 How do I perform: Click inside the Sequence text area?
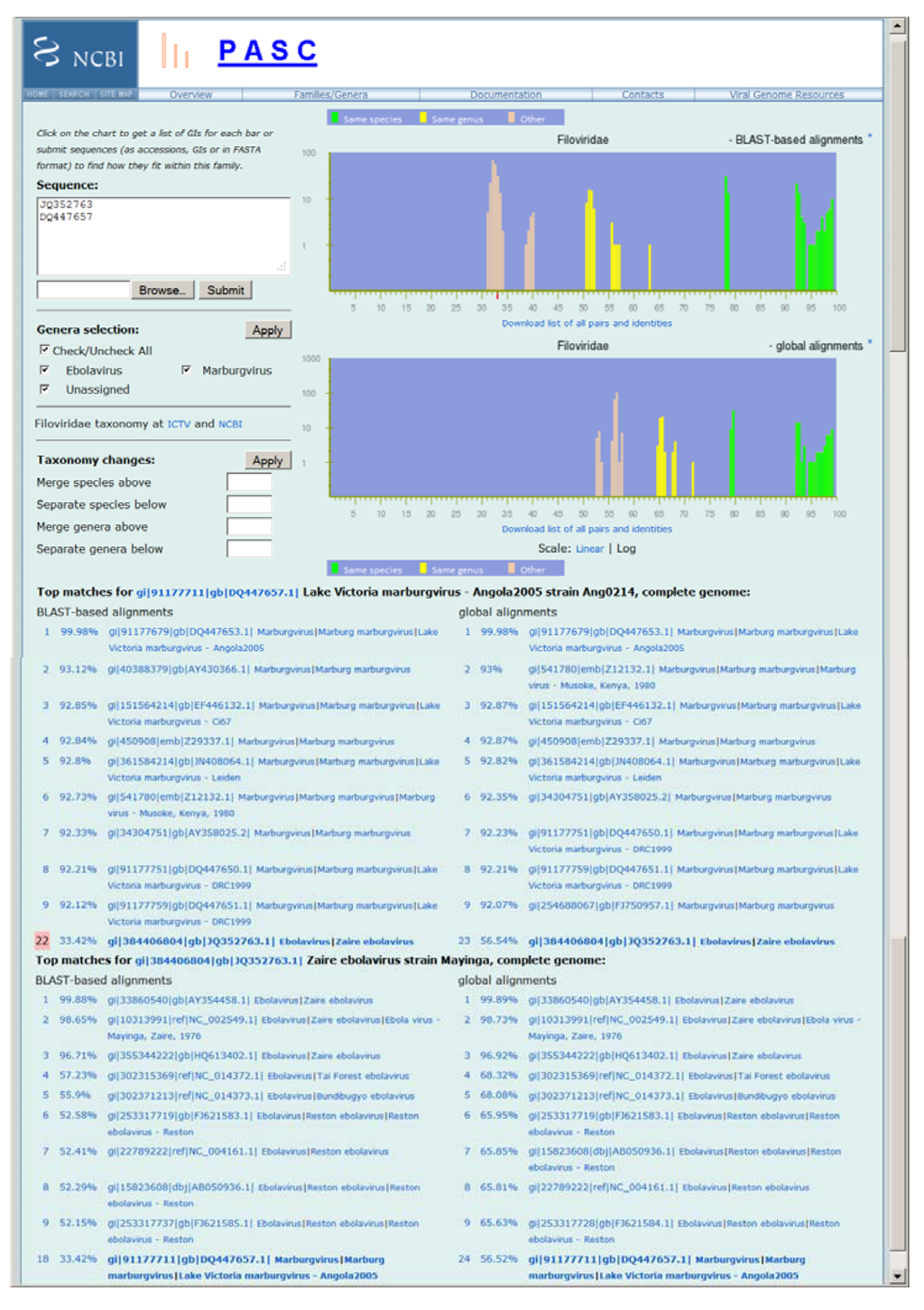(163, 236)
